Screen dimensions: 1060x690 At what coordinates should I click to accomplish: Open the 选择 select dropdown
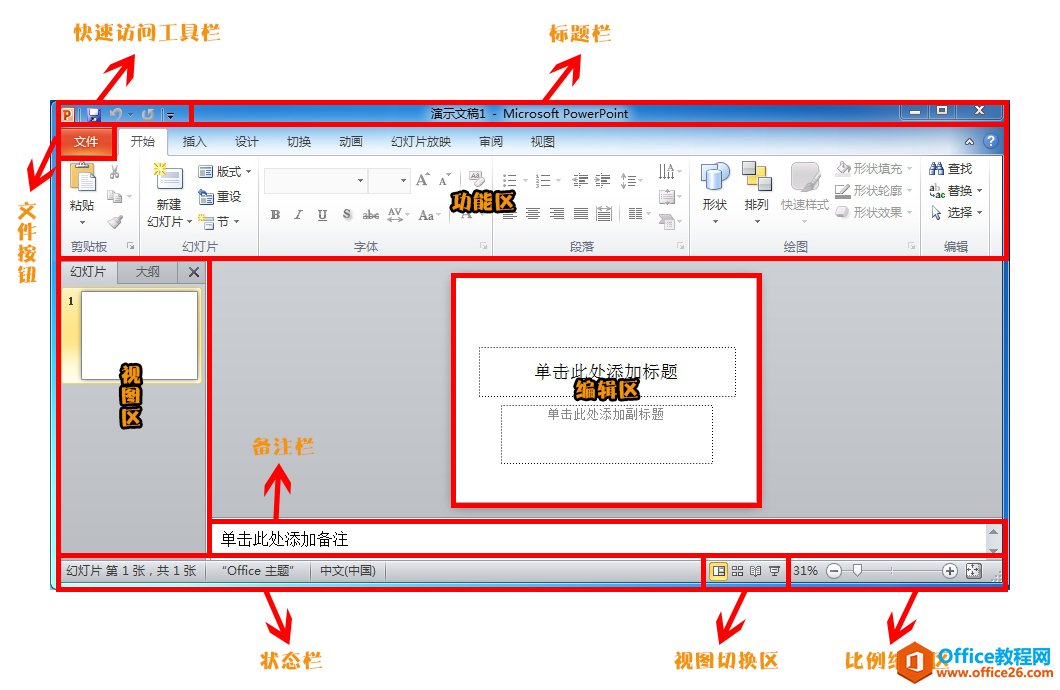coord(955,213)
